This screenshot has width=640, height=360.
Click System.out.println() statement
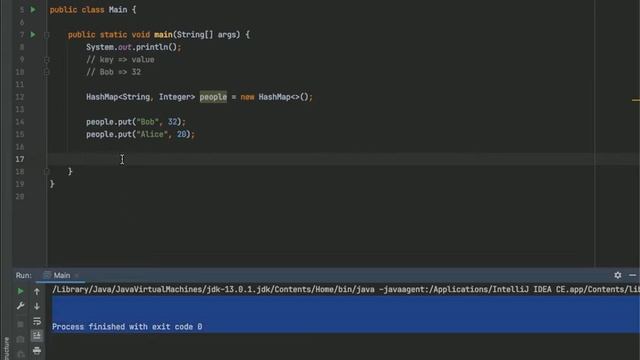coord(133,47)
